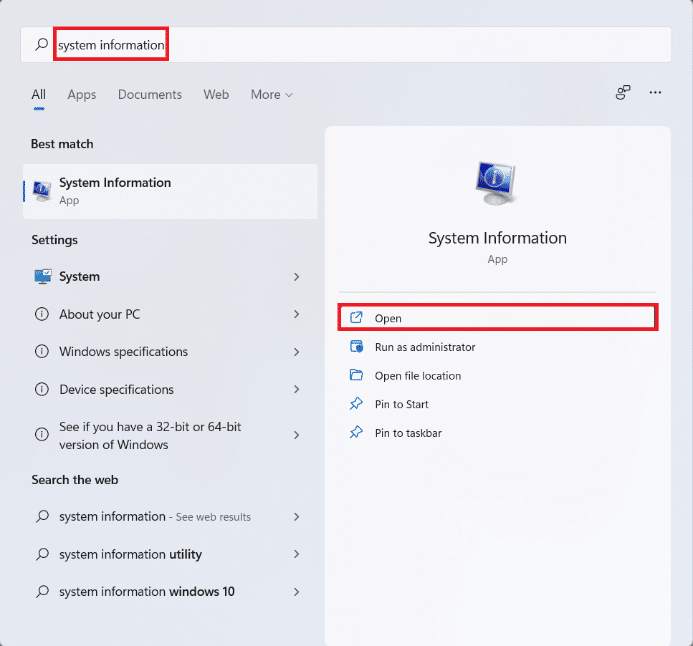Switch to the Apps tab
The width and height of the screenshot is (693, 646).
pos(82,95)
